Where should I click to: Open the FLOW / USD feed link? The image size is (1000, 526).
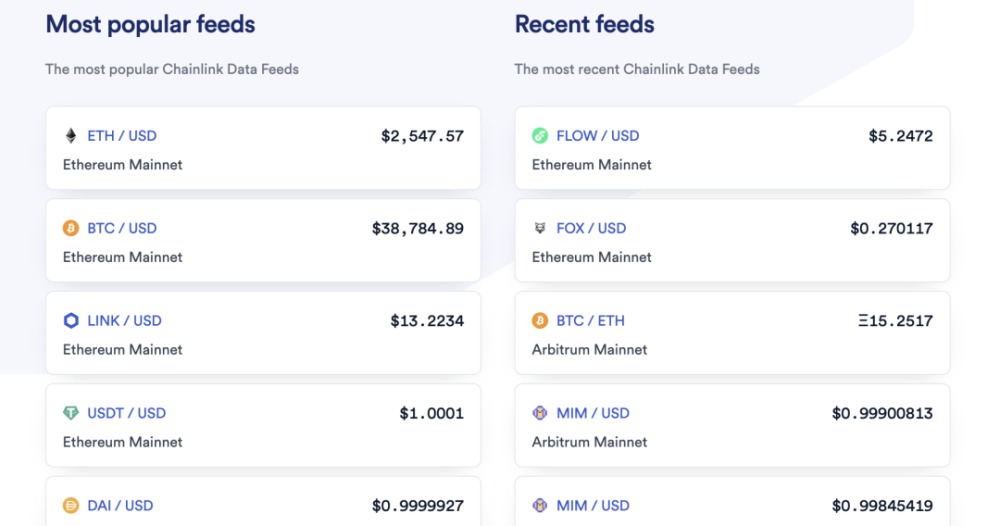coord(598,136)
